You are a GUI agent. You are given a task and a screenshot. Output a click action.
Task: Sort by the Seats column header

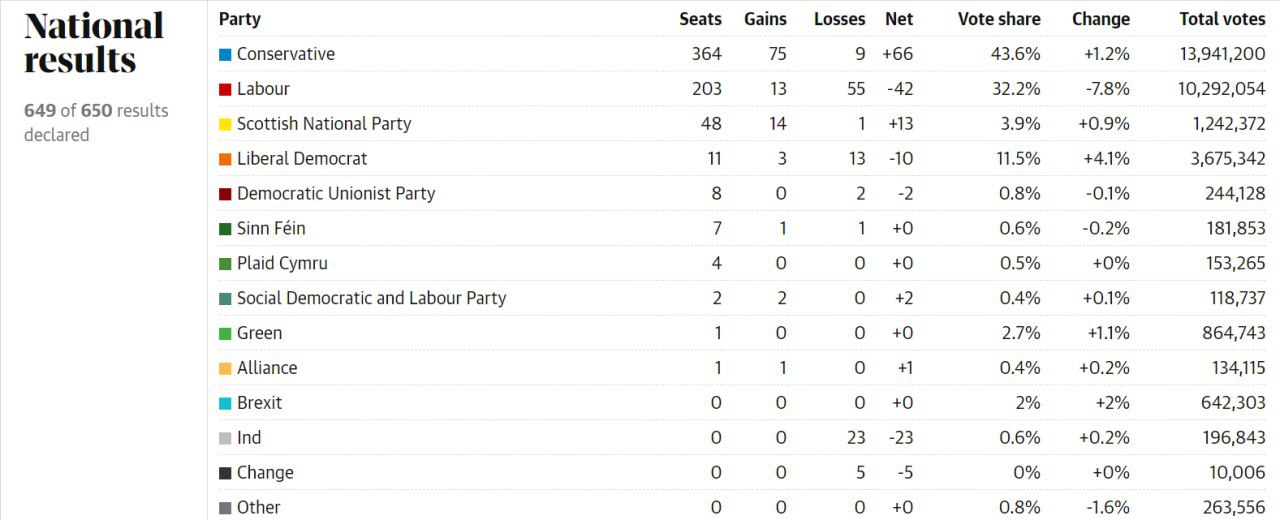click(700, 19)
